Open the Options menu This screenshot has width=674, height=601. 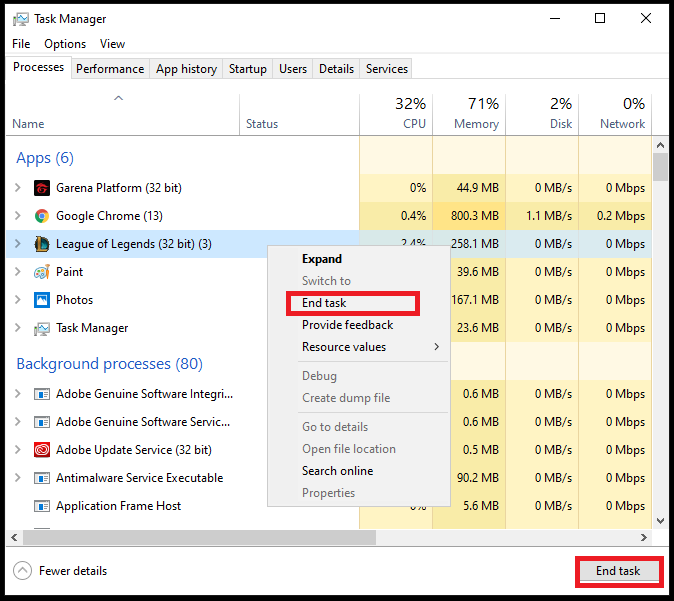(x=65, y=44)
